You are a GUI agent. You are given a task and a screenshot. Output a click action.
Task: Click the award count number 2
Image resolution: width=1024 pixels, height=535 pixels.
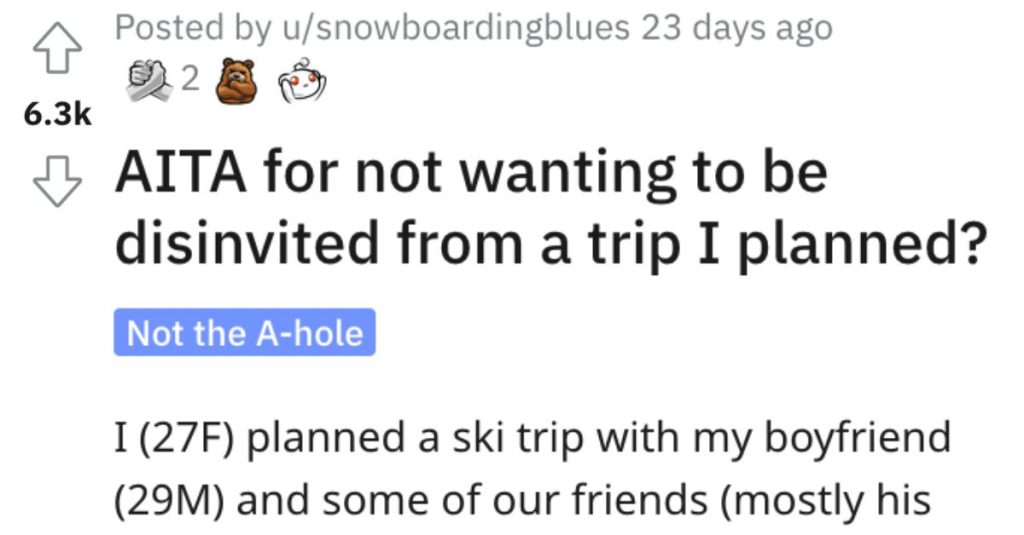pyautogui.click(x=189, y=80)
